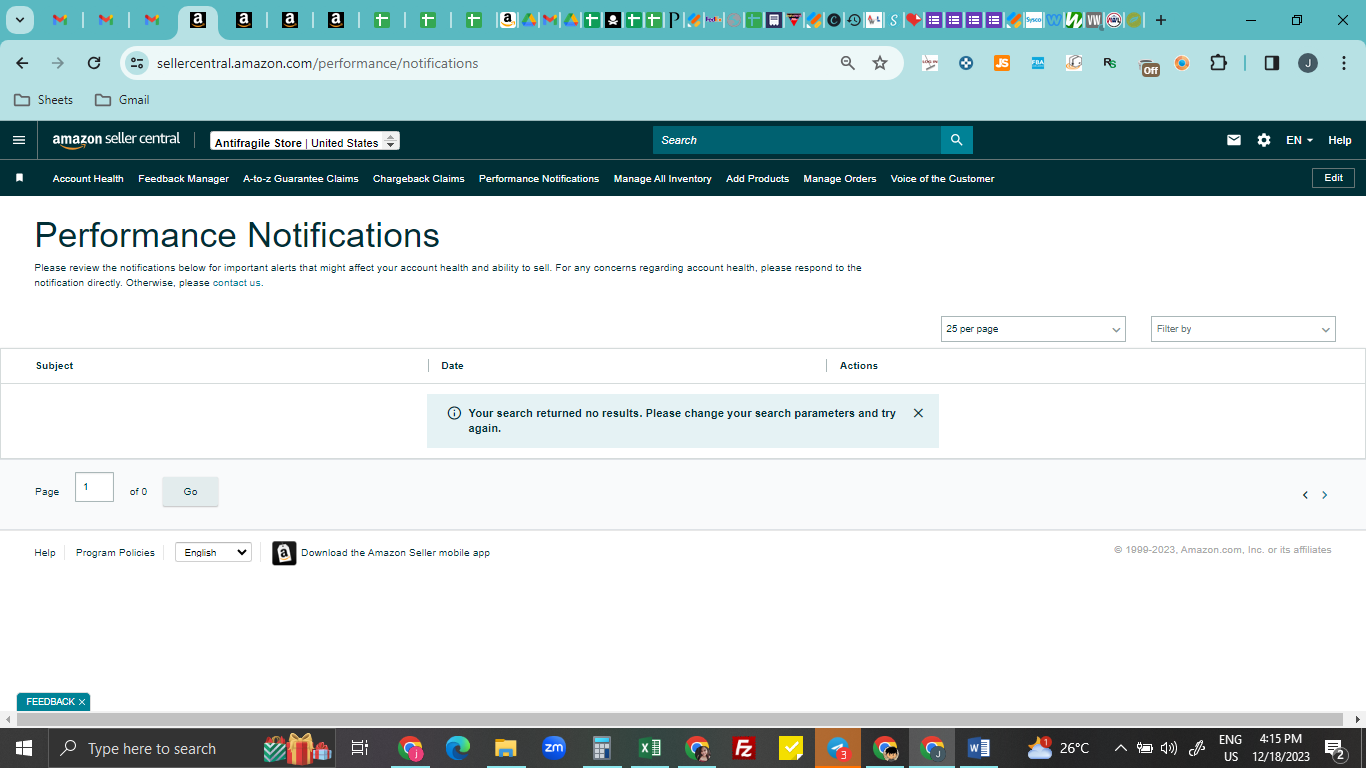The image size is (1366, 768).
Task: Close the FEEDBACK tab
Action: point(82,702)
